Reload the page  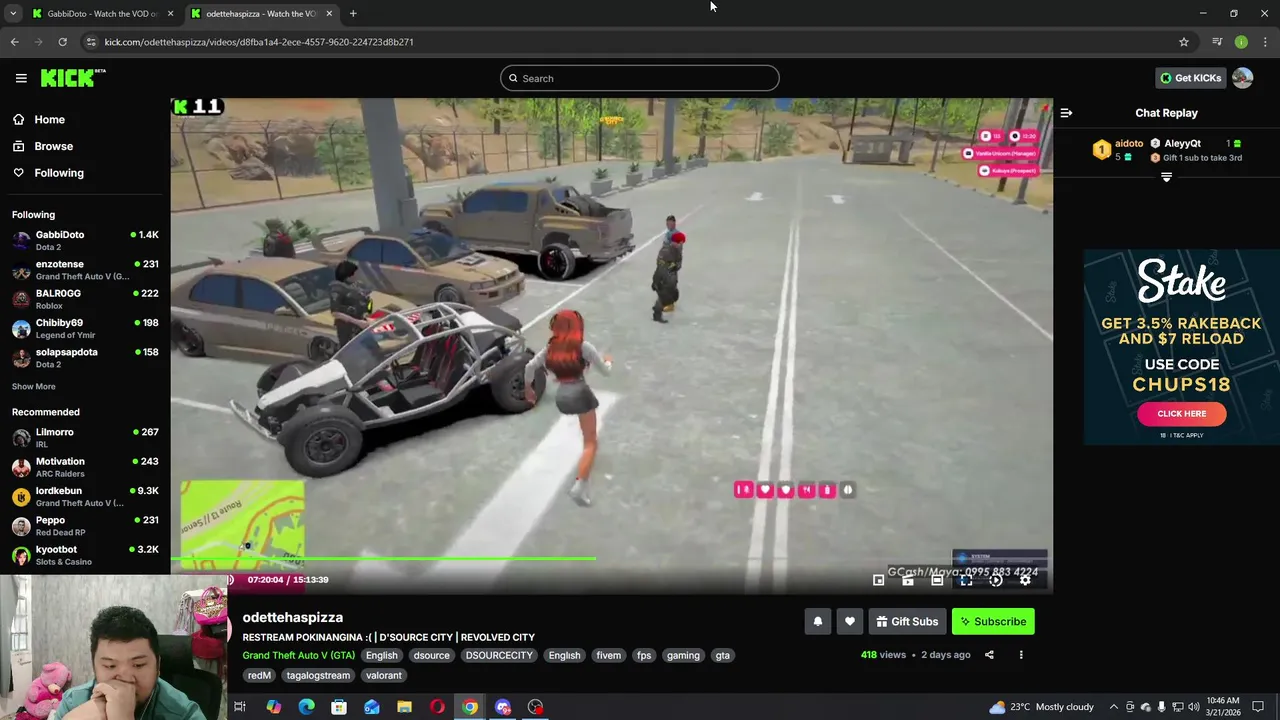tap(62, 42)
